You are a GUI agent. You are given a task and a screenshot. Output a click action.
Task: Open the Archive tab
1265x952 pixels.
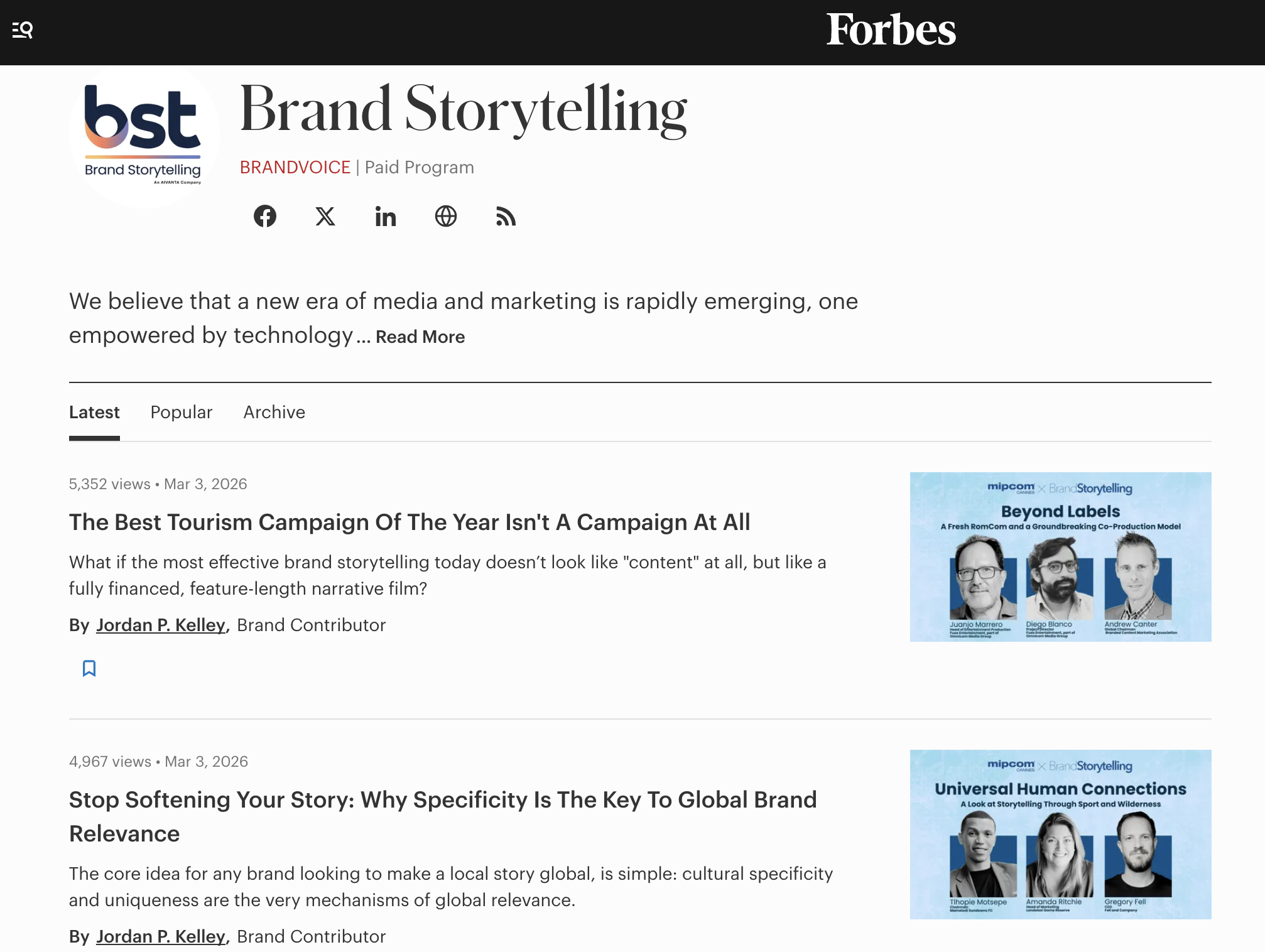[274, 413]
